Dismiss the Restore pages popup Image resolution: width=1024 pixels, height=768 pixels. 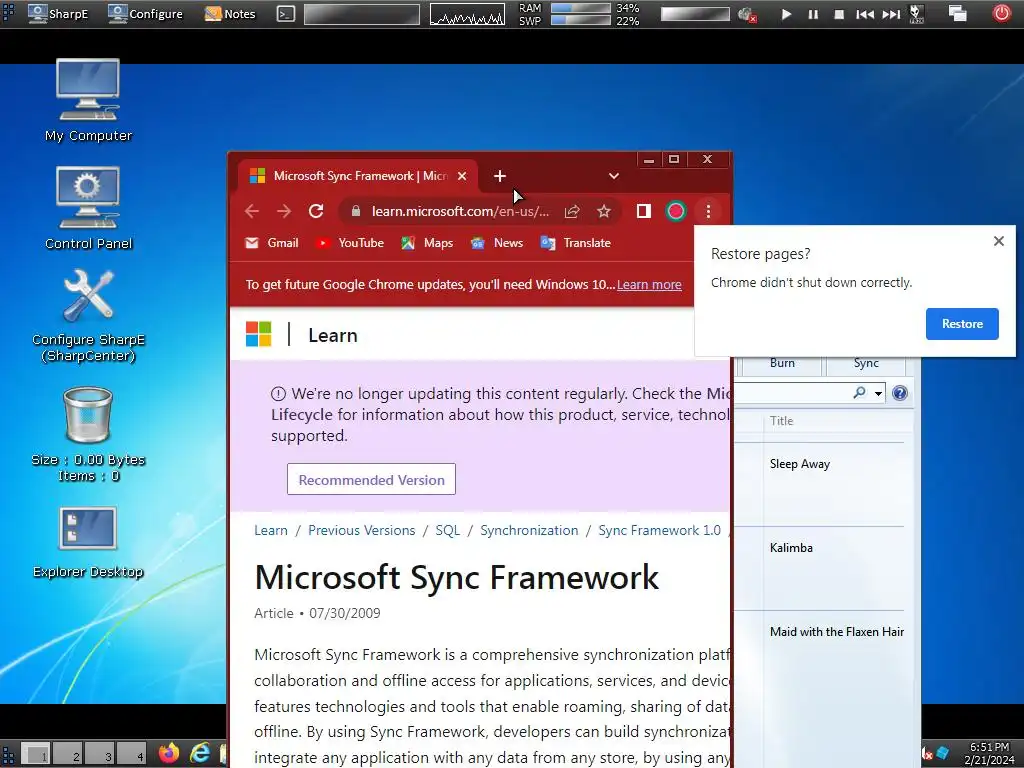pyautogui.click(x=999, y=241)
